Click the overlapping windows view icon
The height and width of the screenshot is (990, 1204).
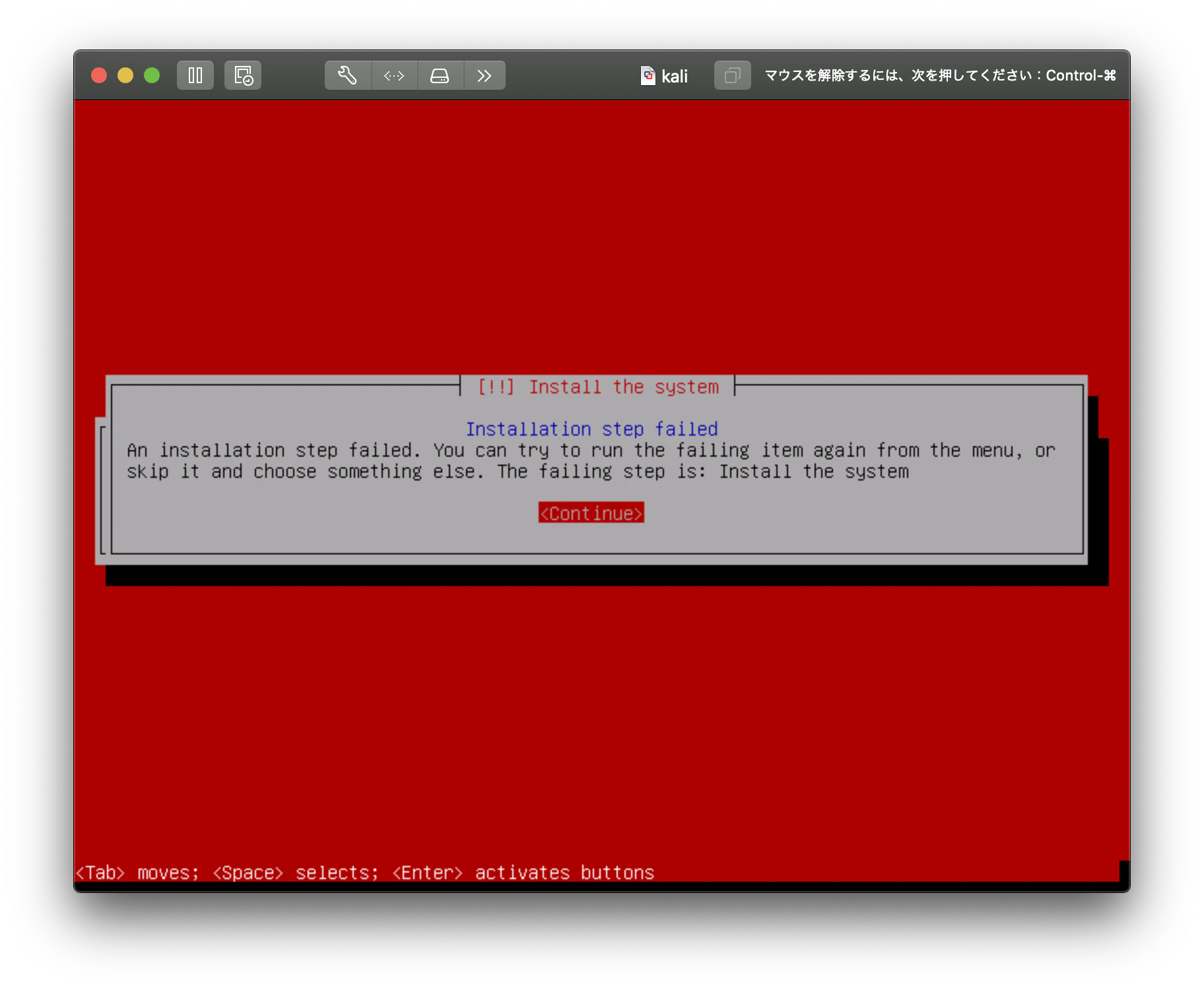pos(732,75)
